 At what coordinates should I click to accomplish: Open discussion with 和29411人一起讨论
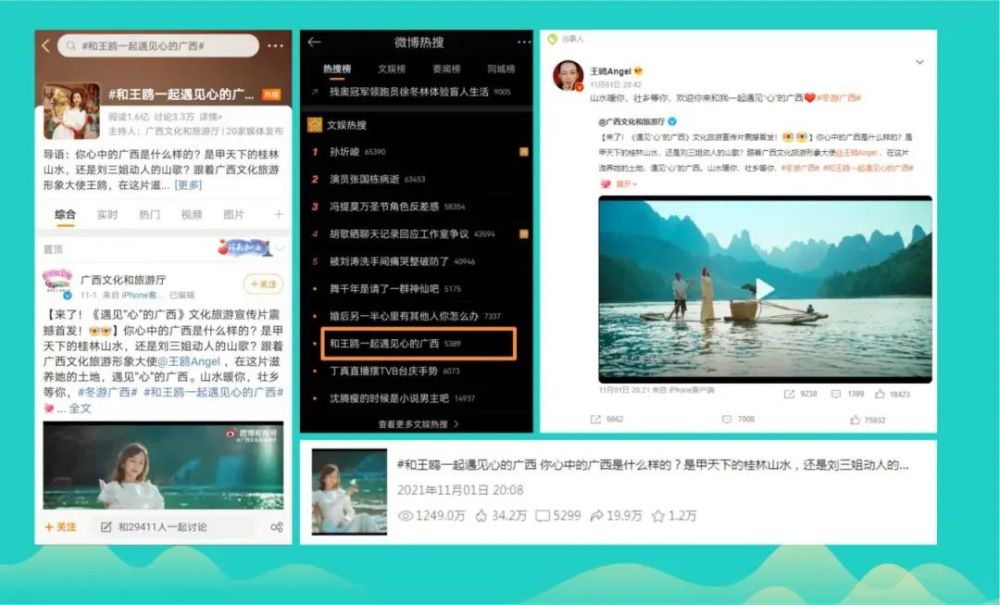pyautogui.click(x=154, y=527)
